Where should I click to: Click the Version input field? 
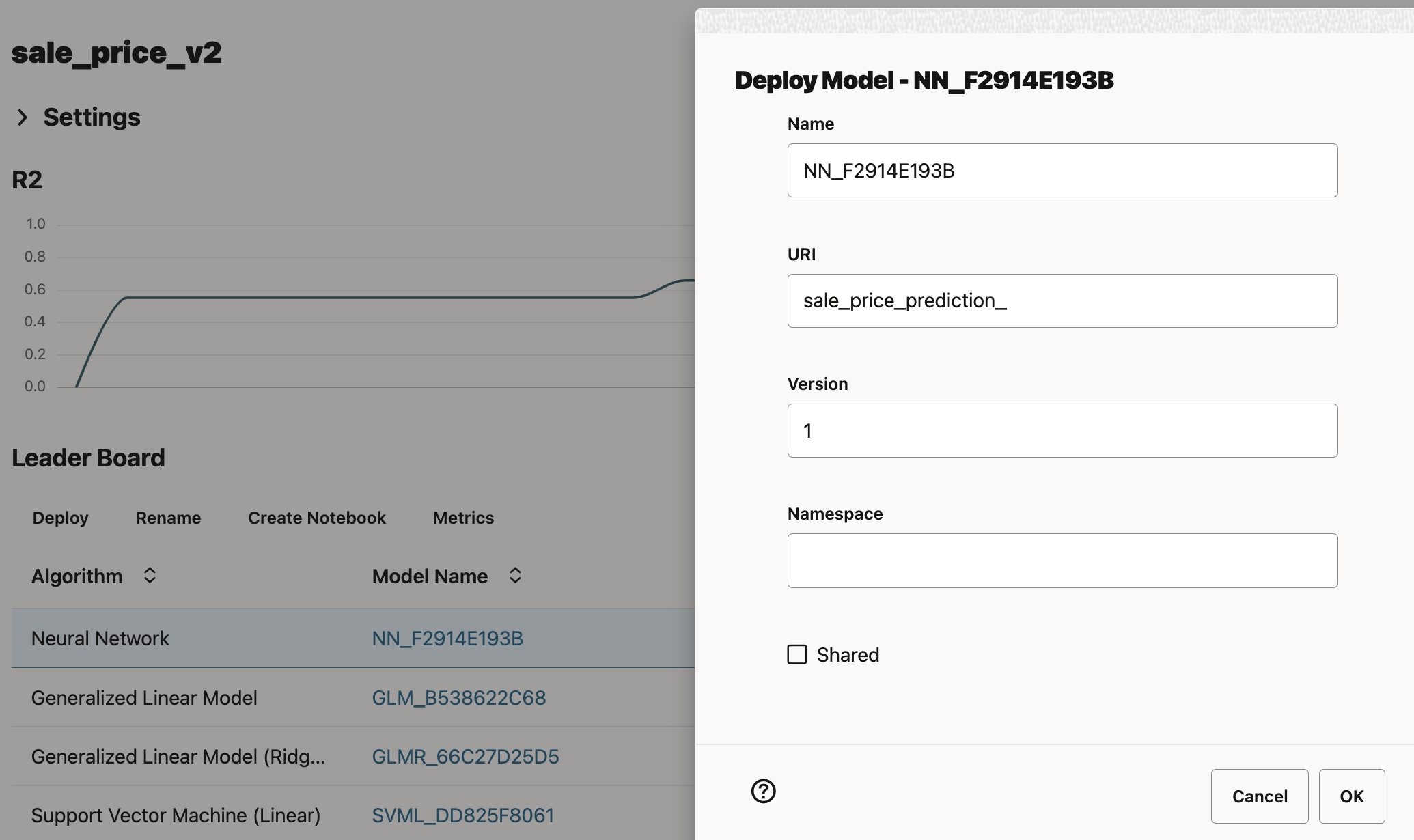(1062, 431)
